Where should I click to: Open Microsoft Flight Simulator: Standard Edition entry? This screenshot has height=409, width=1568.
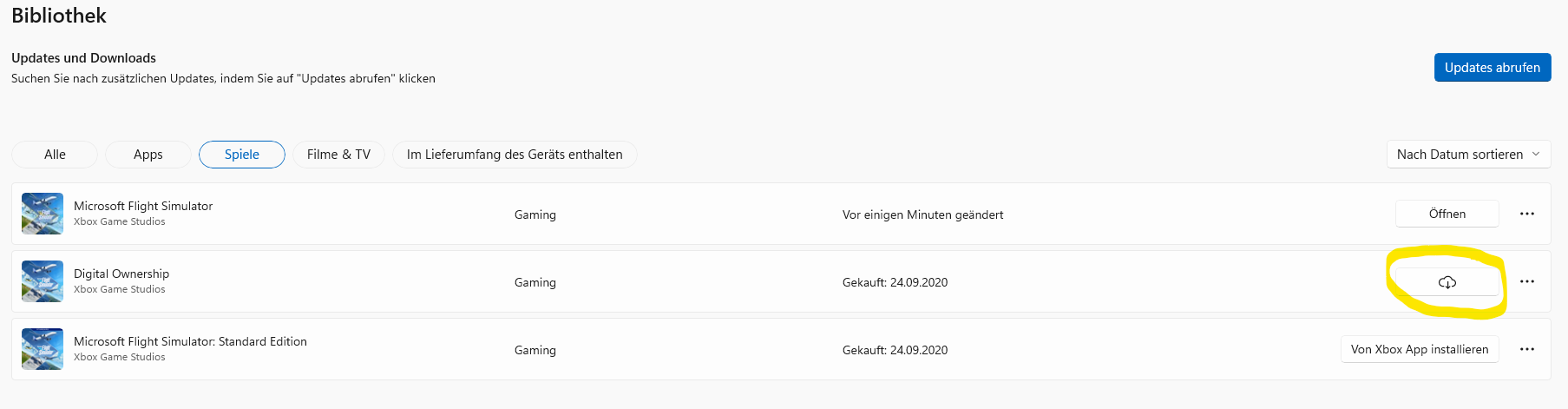(x=190, y=341)
